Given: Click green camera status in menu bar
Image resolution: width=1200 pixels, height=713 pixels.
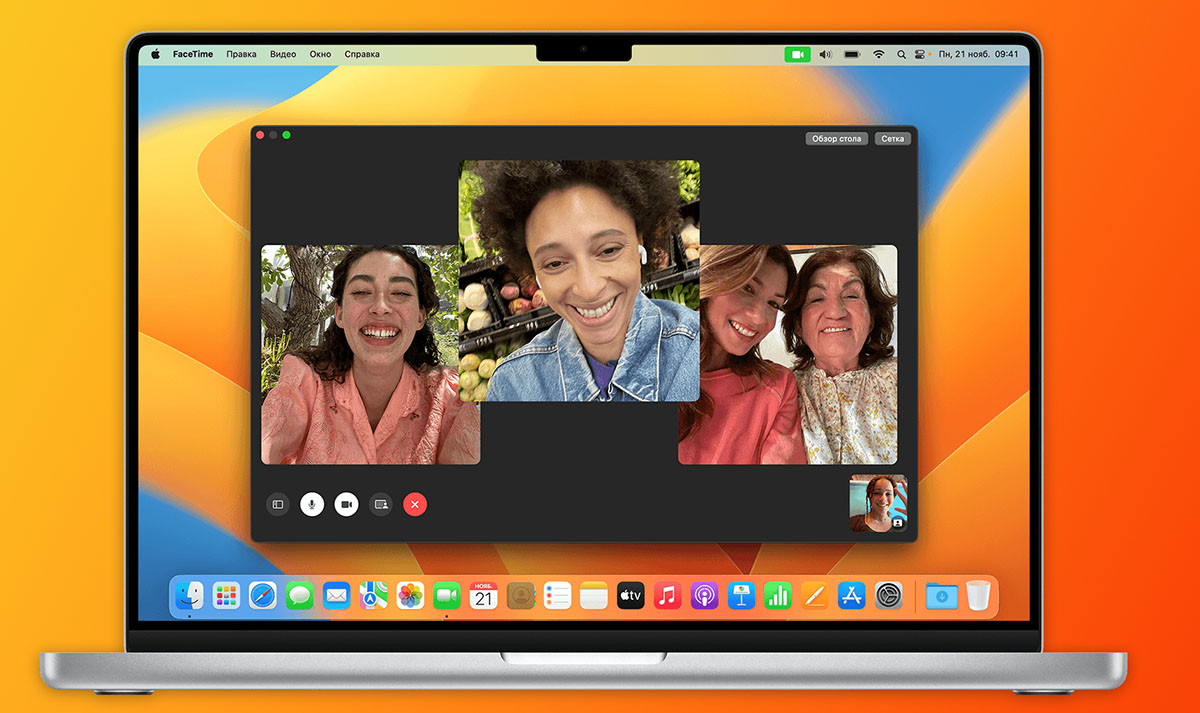Looking at the screenshot, I should (x=798, y=54).
